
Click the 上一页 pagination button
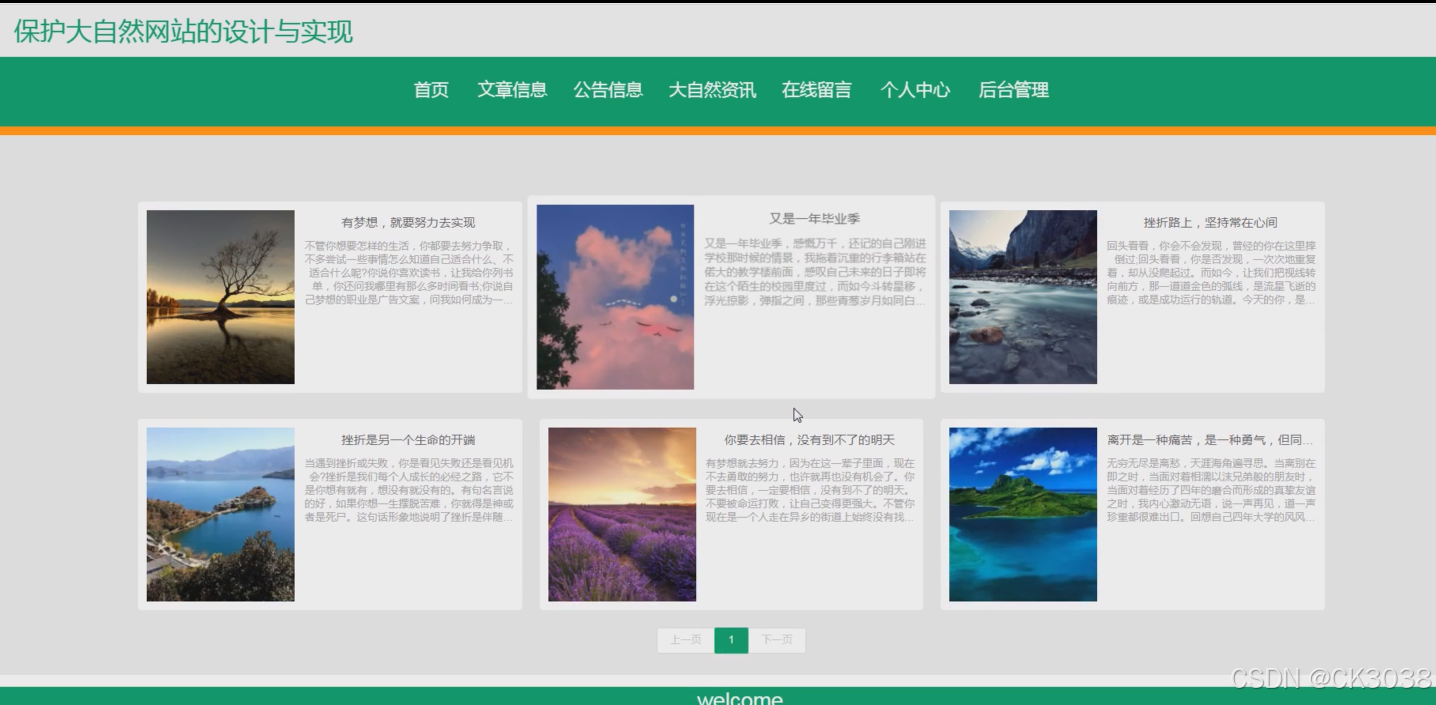684,640
